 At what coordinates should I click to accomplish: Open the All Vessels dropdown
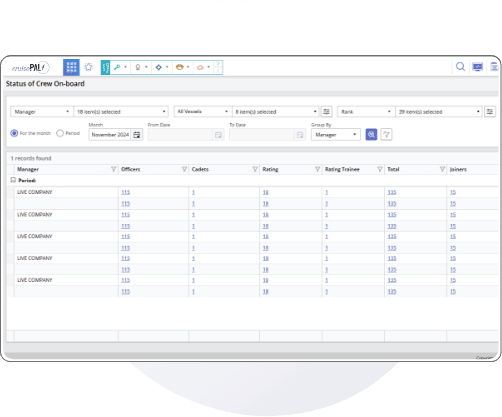203,112
